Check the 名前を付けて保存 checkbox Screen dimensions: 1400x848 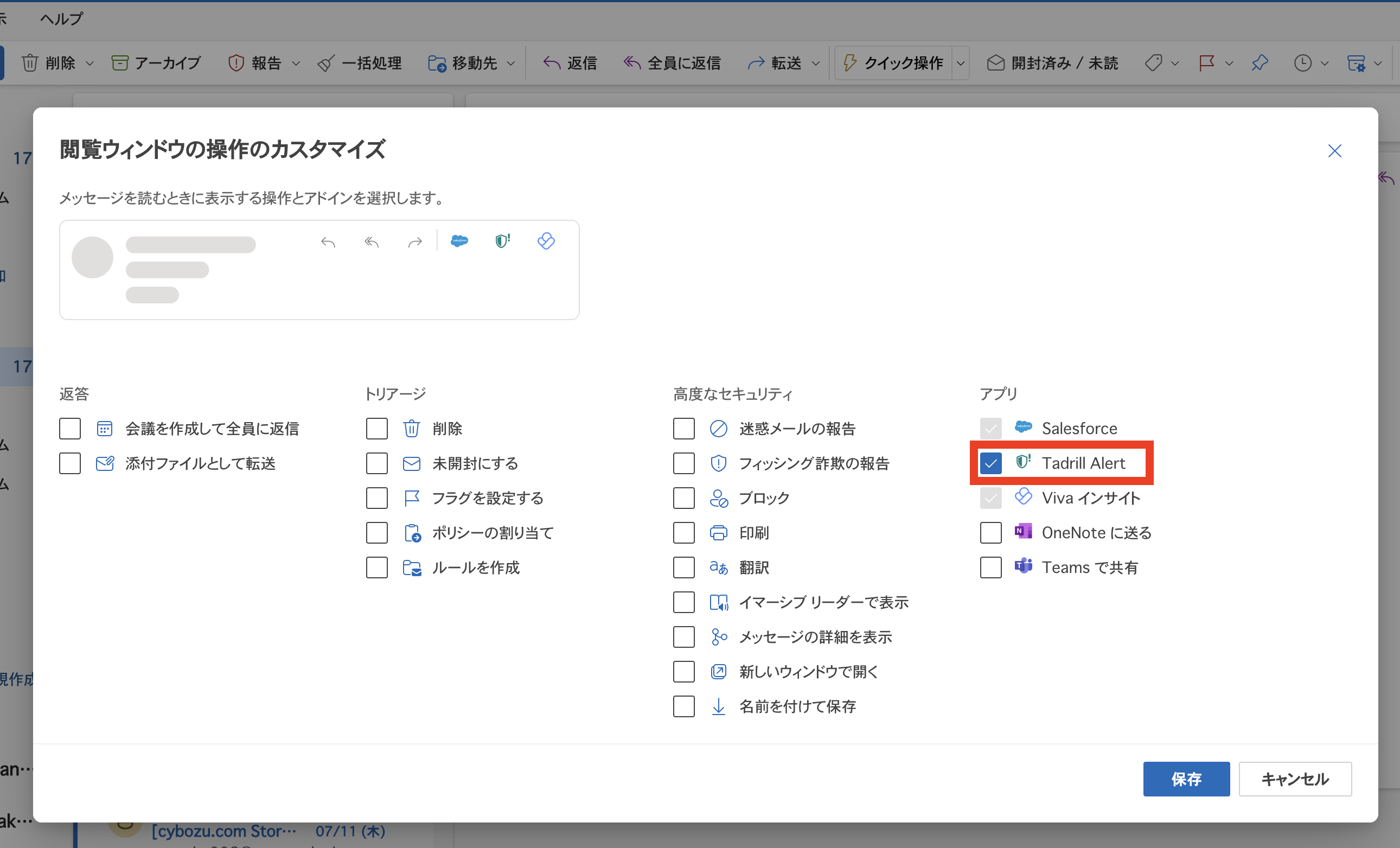[683, 706]
